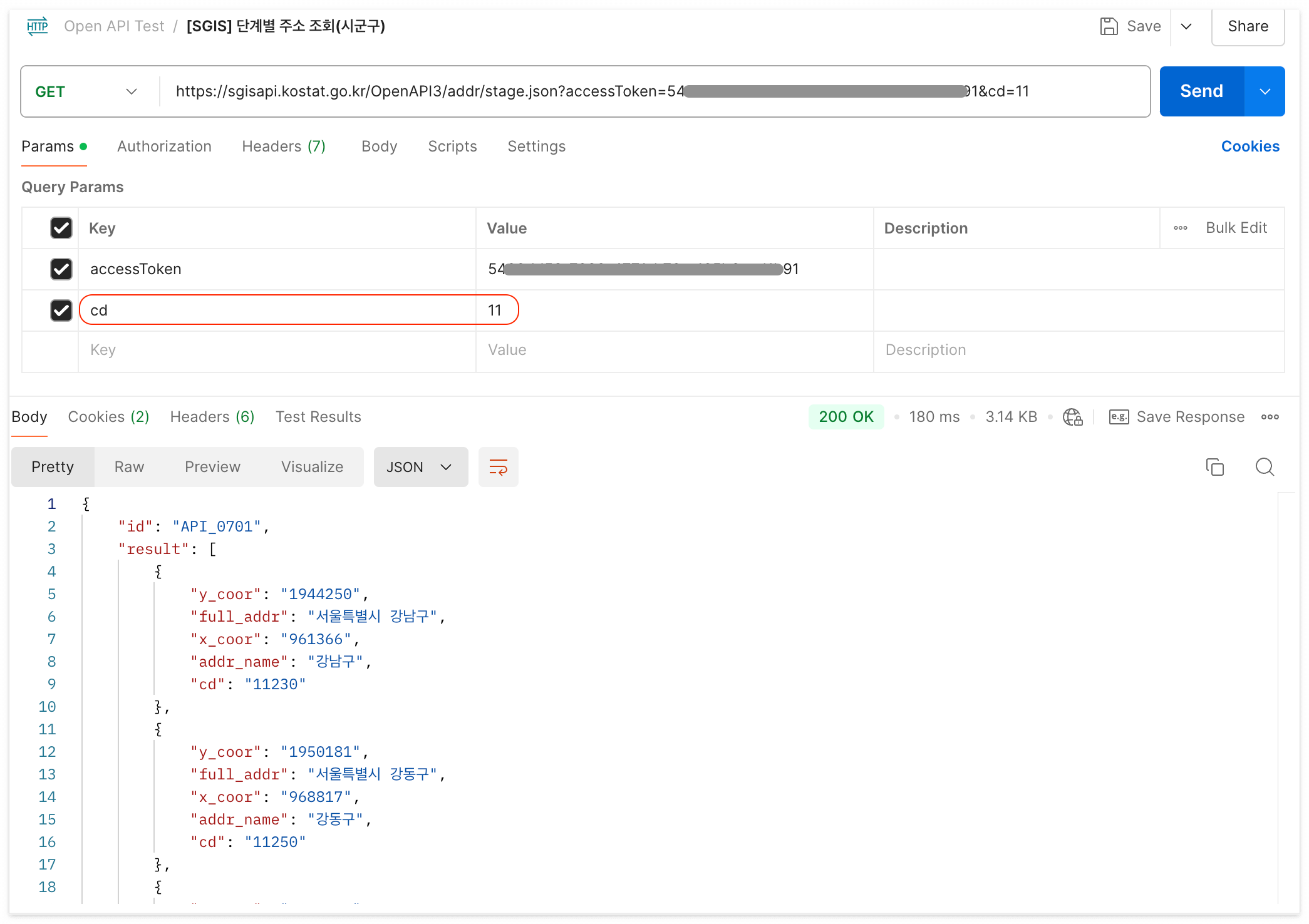The height and width of the screenshot is (924, 1309).
Task: Click the word wrap icon
Action: [x=498, y=467]
